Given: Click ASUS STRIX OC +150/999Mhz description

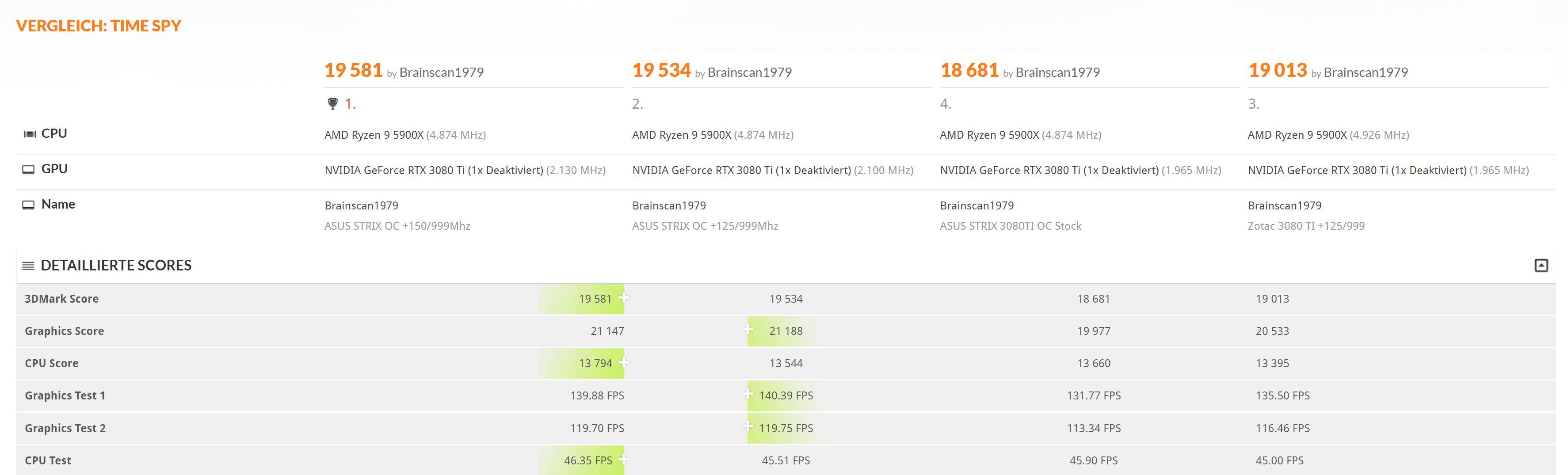Looking at the screenshot, I should click(x=397, y=226).
